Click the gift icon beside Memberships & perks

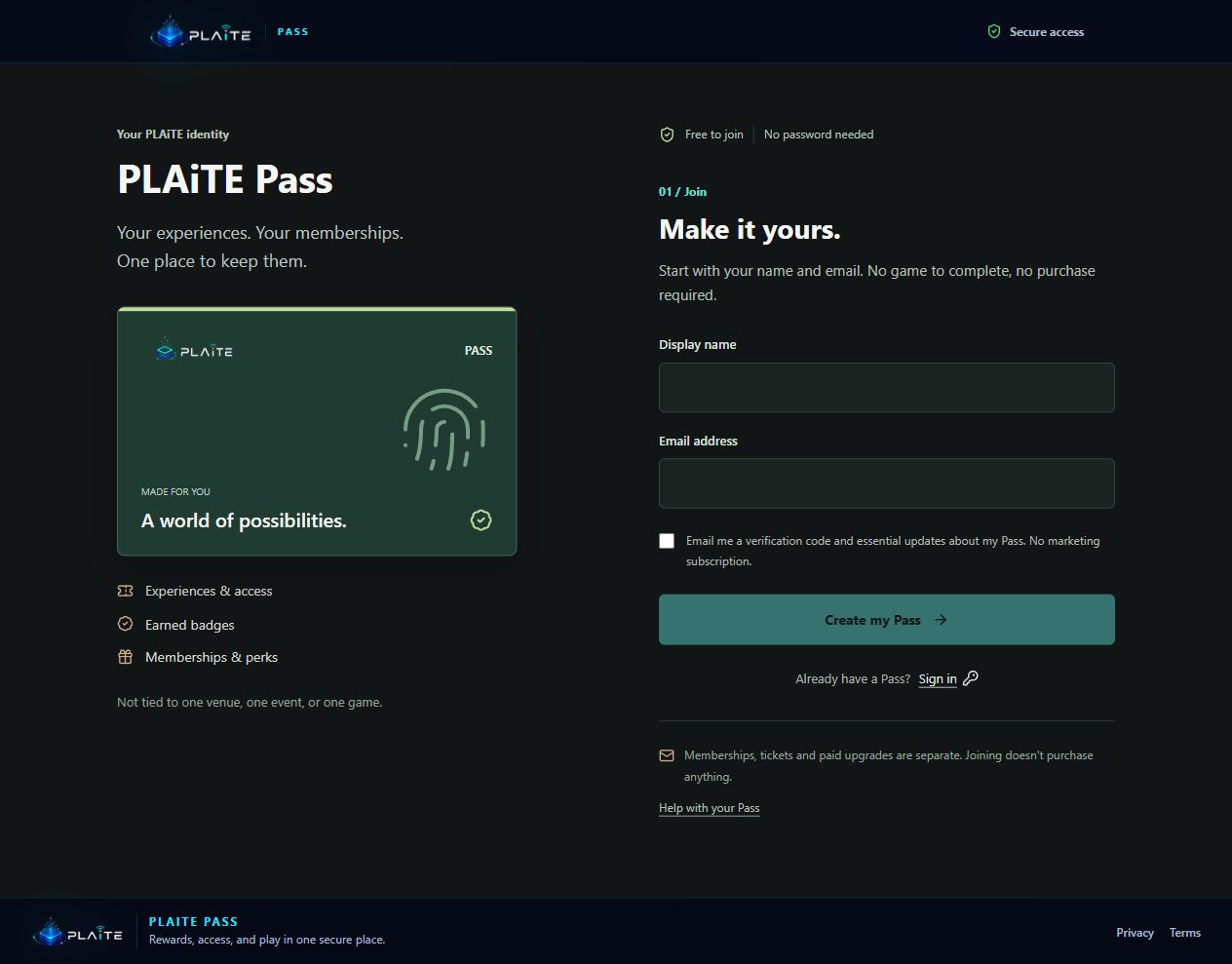[x=125, y=657]
